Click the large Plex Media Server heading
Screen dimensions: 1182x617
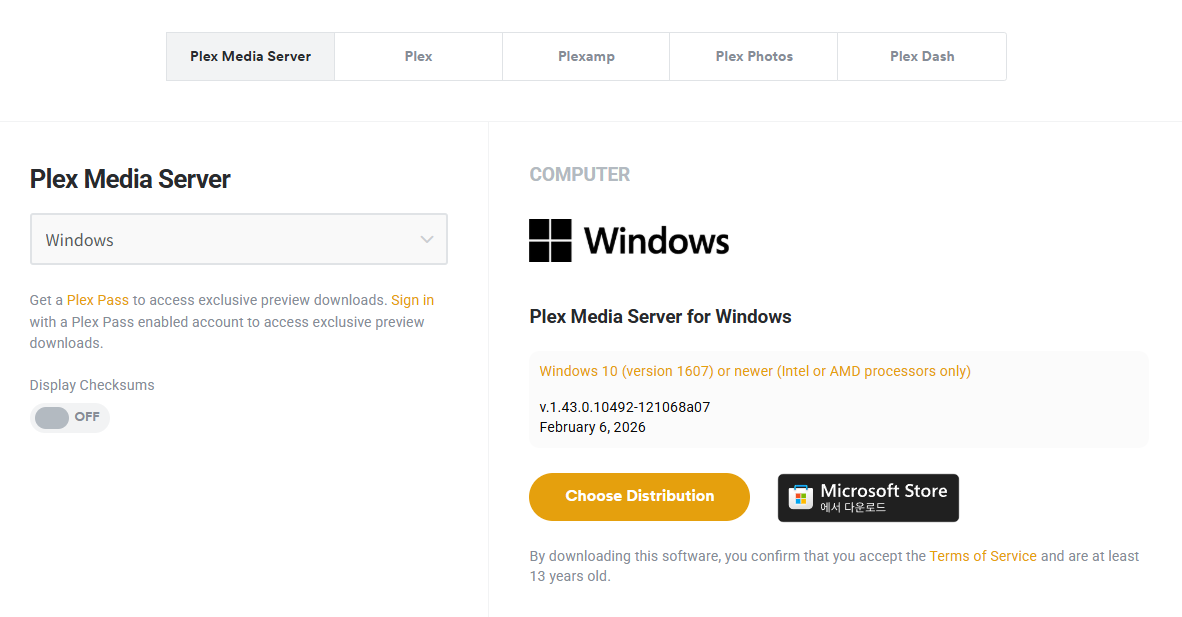[130, 180]
